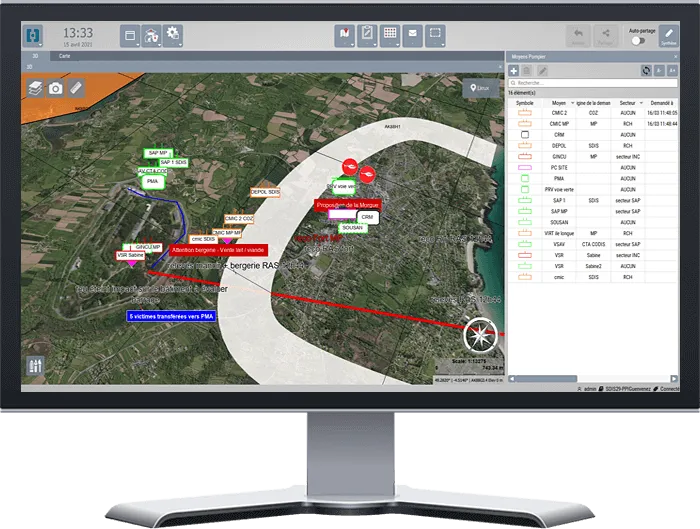The image size is (700, 529).
Task: Open the gear settings toolbar button
Action: tap(173, 36)
